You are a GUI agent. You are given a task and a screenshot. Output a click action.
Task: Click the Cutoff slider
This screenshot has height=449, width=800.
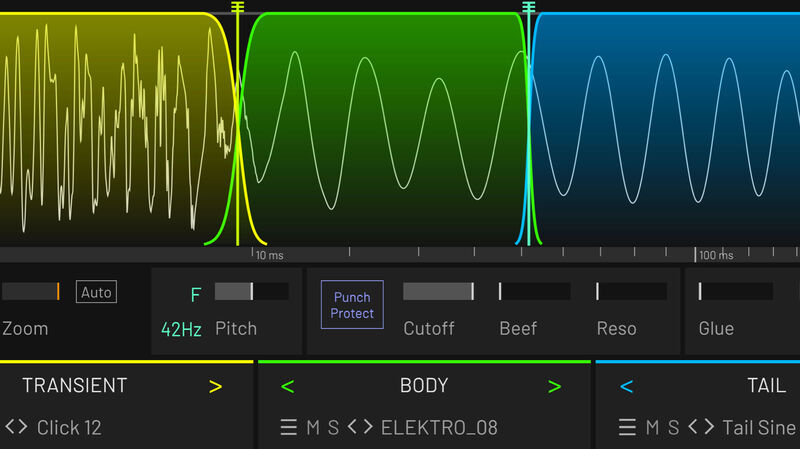pyautogui.click(x=438, y=291)
